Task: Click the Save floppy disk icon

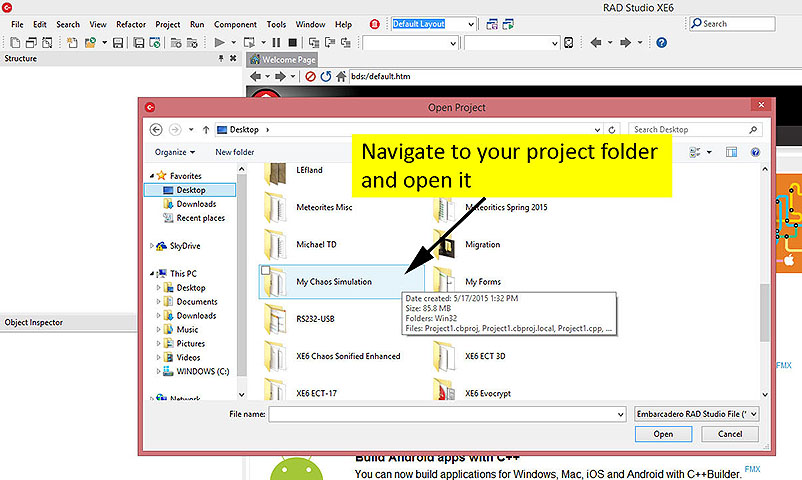Action: pyautogui.click(x=118, y=42)
